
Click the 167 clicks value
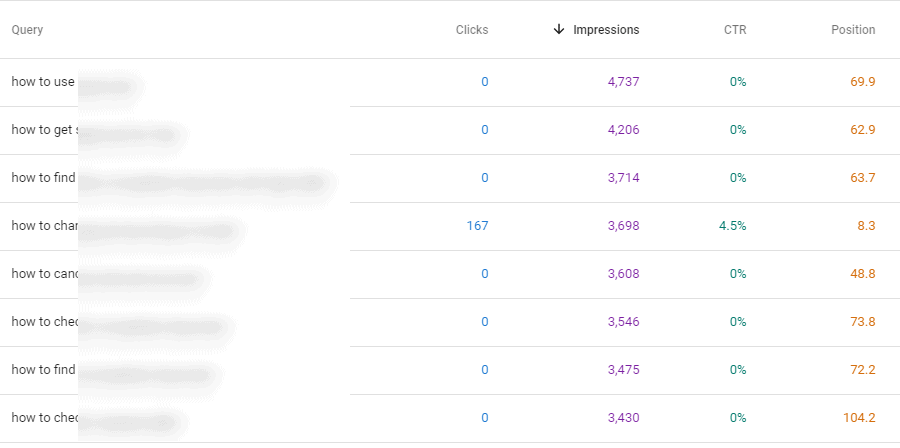pos(478,226)
